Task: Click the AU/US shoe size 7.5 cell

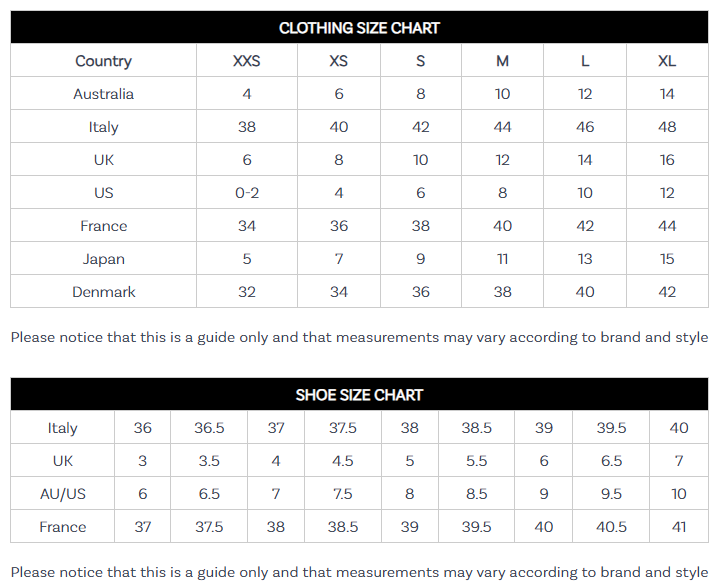Action: pyautogui.click(x=342, y=494)
